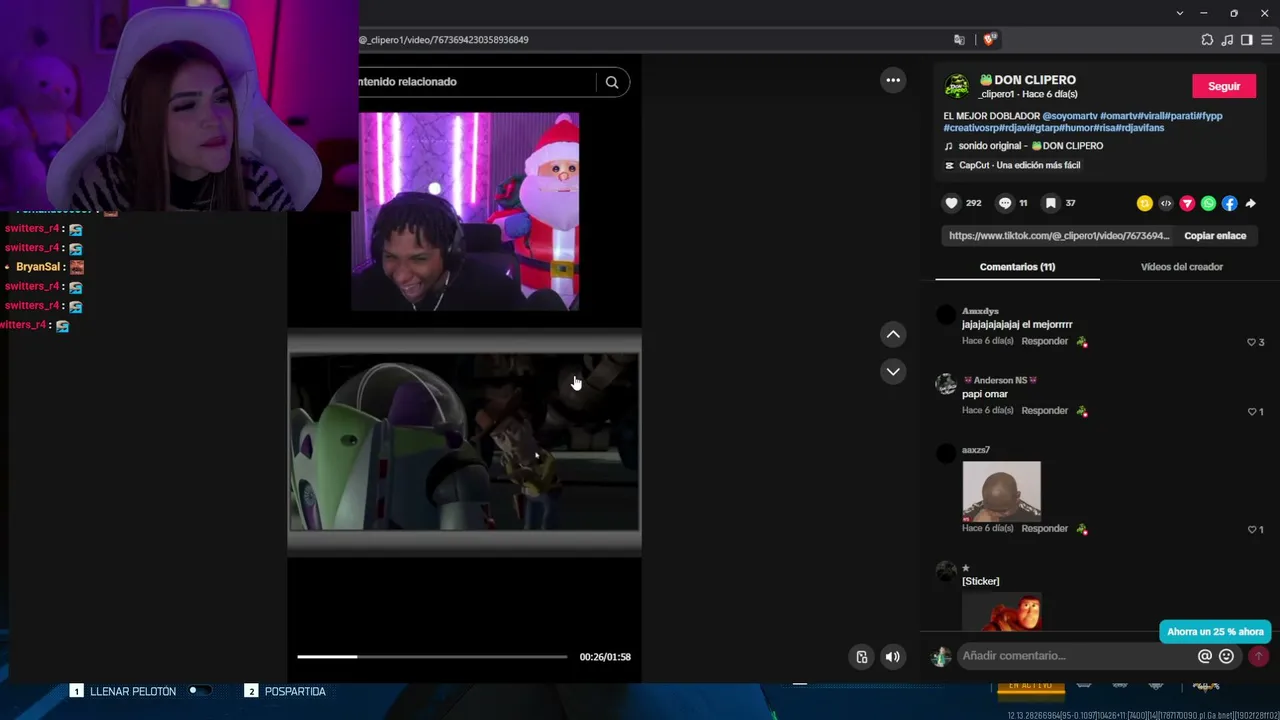Follow DON CLIPERO with Seguir button
Image resolution: width=1280 pixels, height=720 pixels.
[1224, 87]
